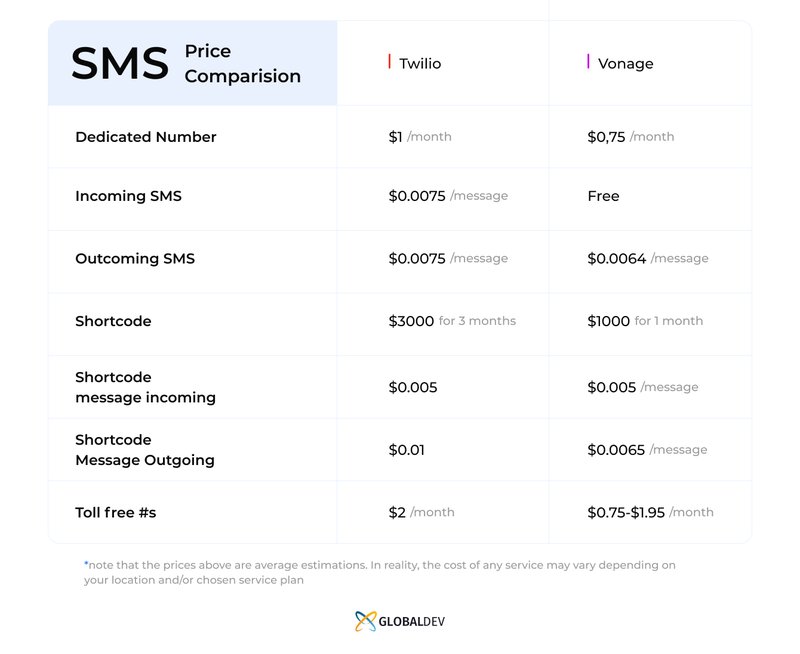
Task: Click the purple marker beside Vonage
Action: click(588, 61)
